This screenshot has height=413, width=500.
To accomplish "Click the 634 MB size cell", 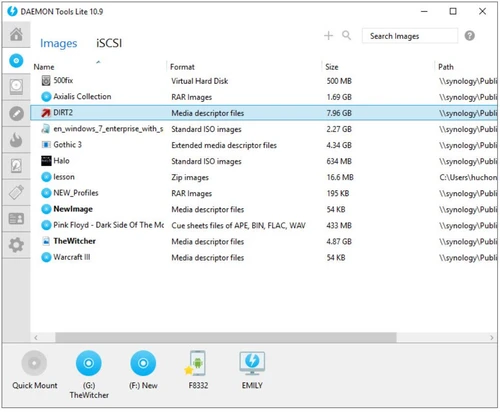I will click(339, 161).
